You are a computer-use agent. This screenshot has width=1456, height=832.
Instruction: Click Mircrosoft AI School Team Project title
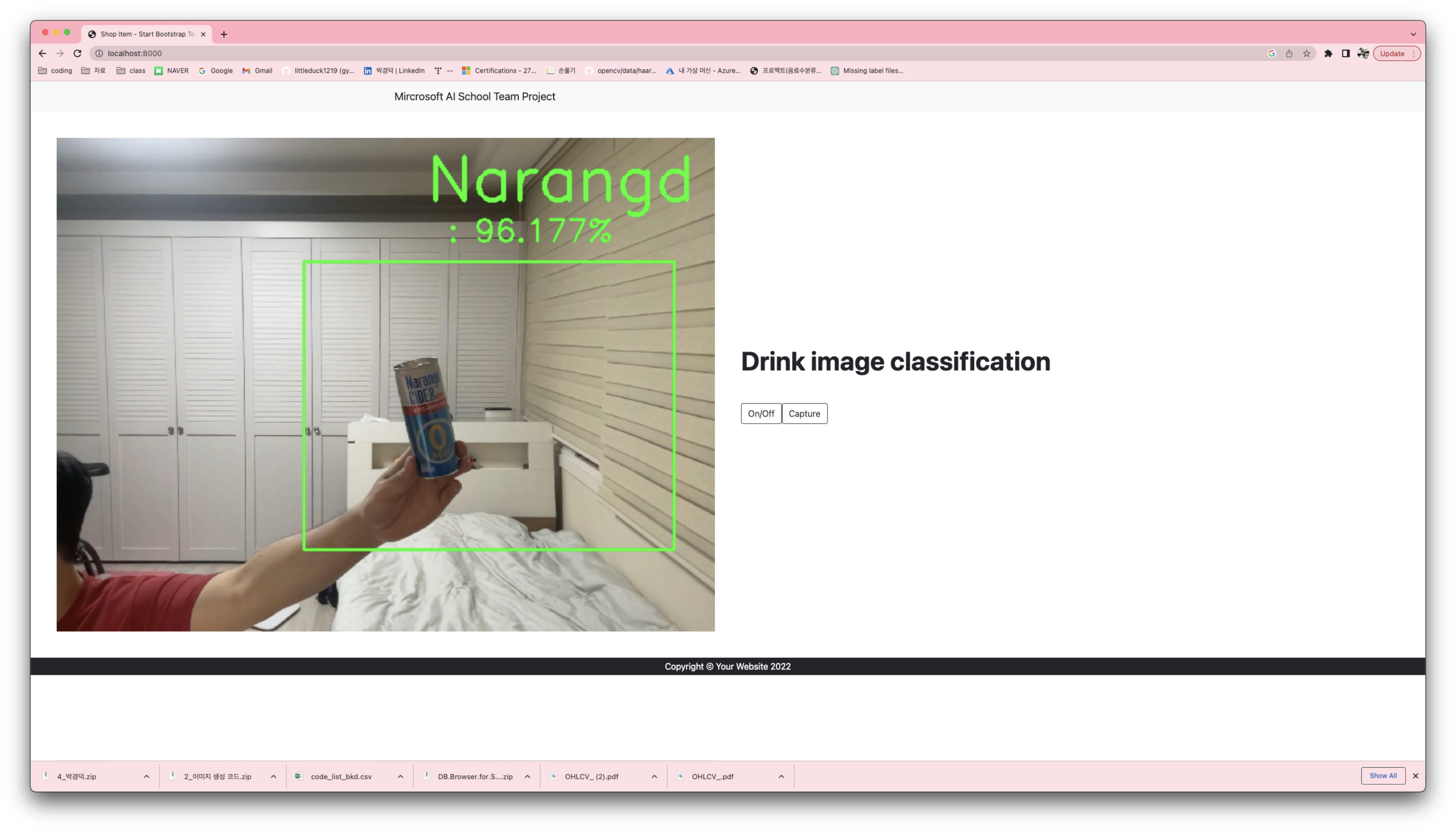[474, 96]
